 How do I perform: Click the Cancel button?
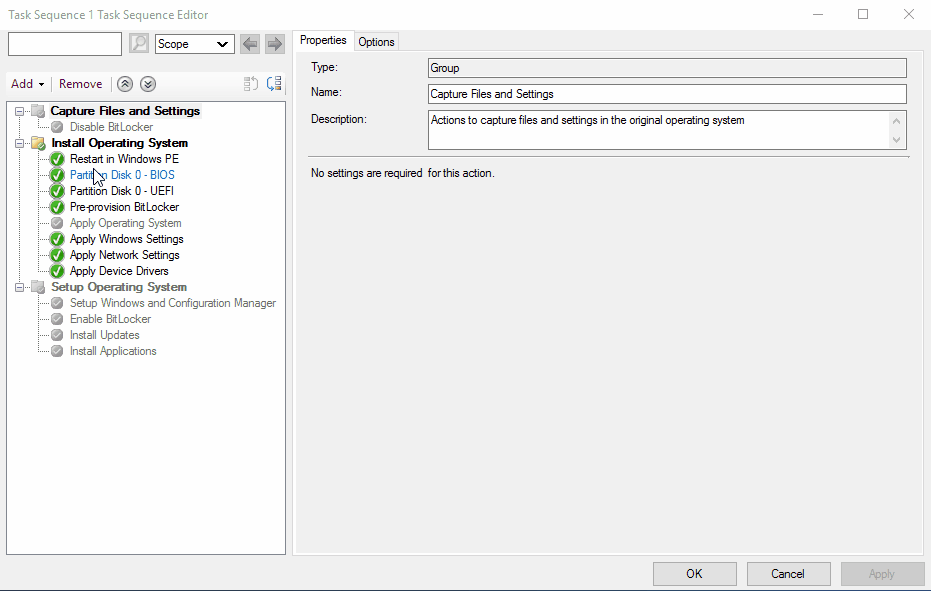[x=788, y=574]
